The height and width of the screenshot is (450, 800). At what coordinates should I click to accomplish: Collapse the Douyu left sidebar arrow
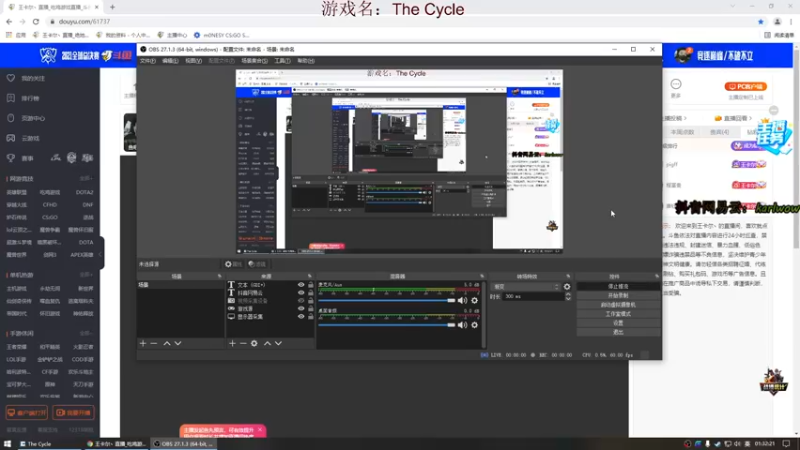click(100, 254)
